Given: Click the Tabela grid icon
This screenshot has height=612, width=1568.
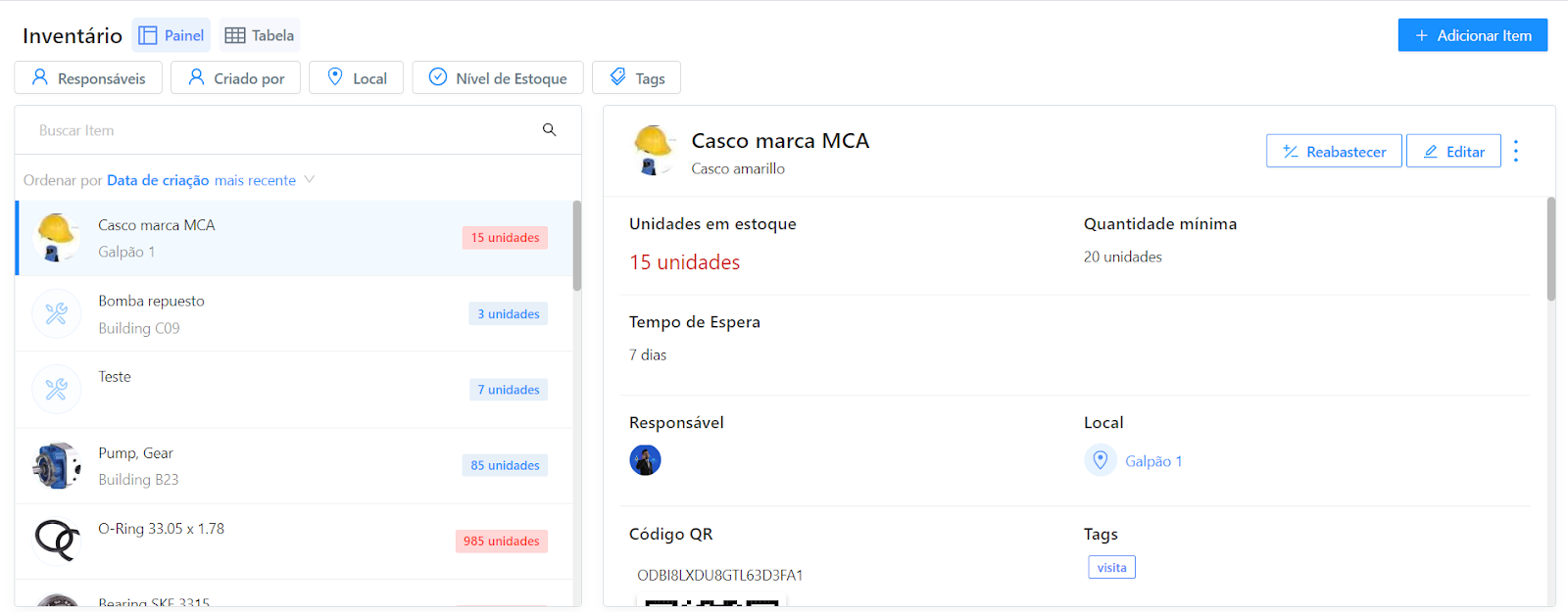Looking at the screenshot, I should [x=235, y=35].
